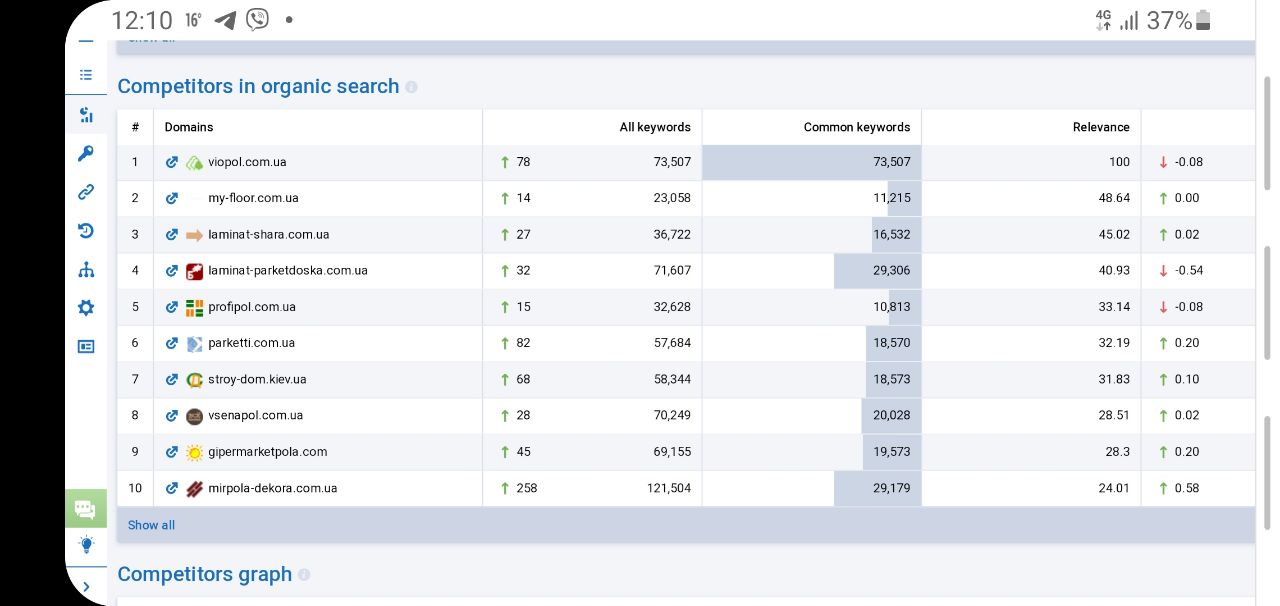Expand the sidebar with the arrow chevron
The width and height of the screenshot is (1280, 606).
point(86,587)
